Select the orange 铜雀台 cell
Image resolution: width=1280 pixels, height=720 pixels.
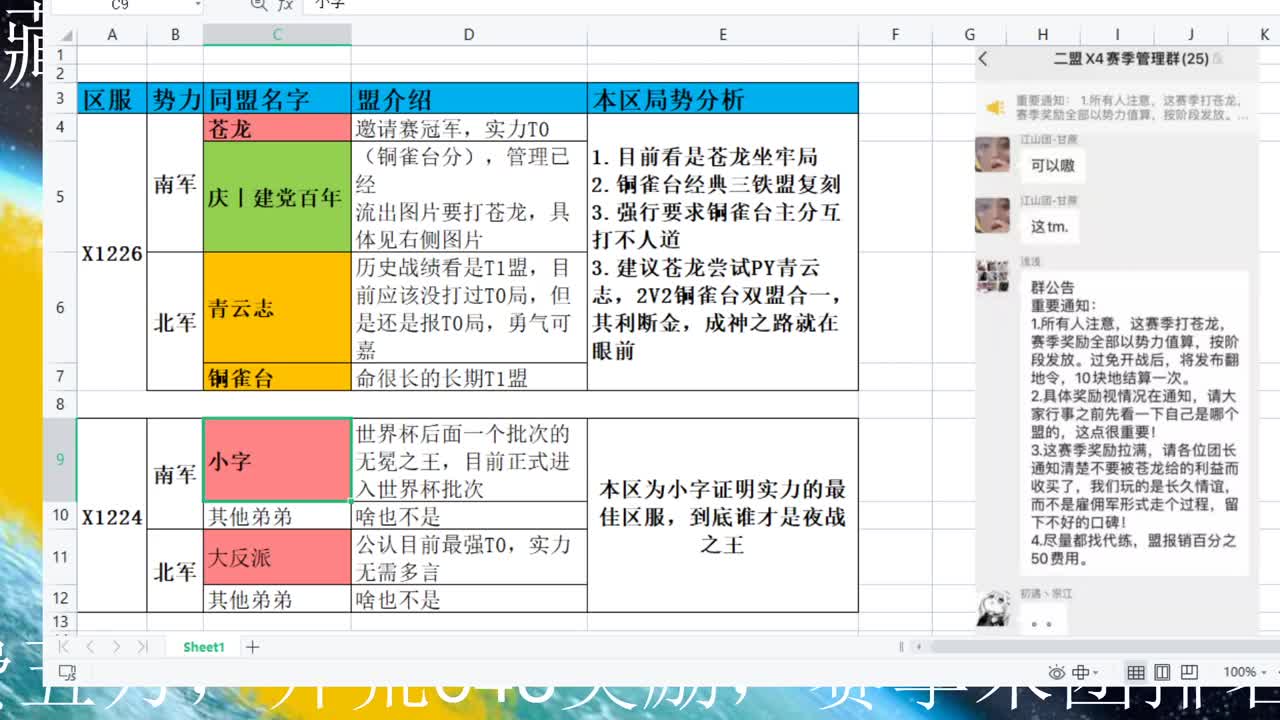(277, 377)
